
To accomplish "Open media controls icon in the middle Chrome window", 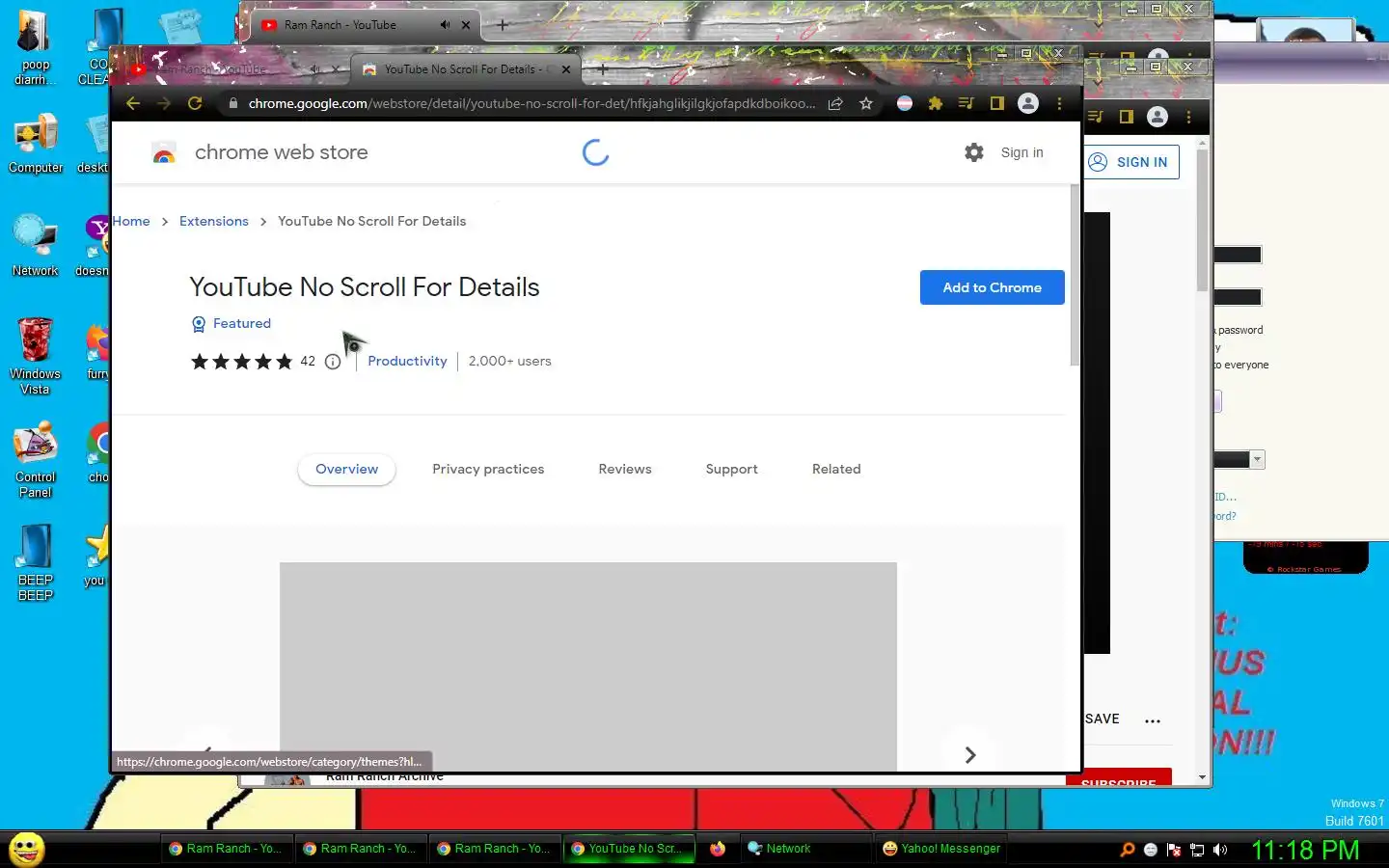I will coord(1096,117).
